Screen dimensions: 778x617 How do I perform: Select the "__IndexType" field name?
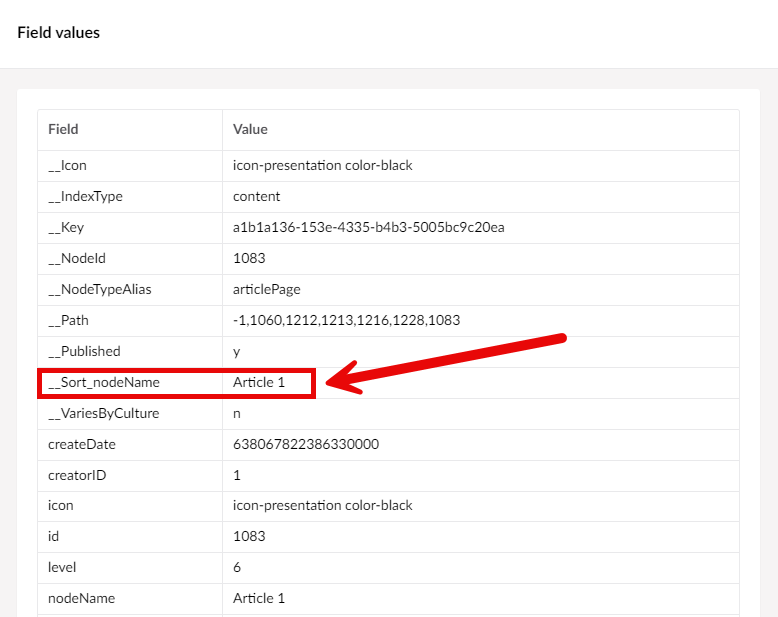pyautogui.click(x=85, y=196)
